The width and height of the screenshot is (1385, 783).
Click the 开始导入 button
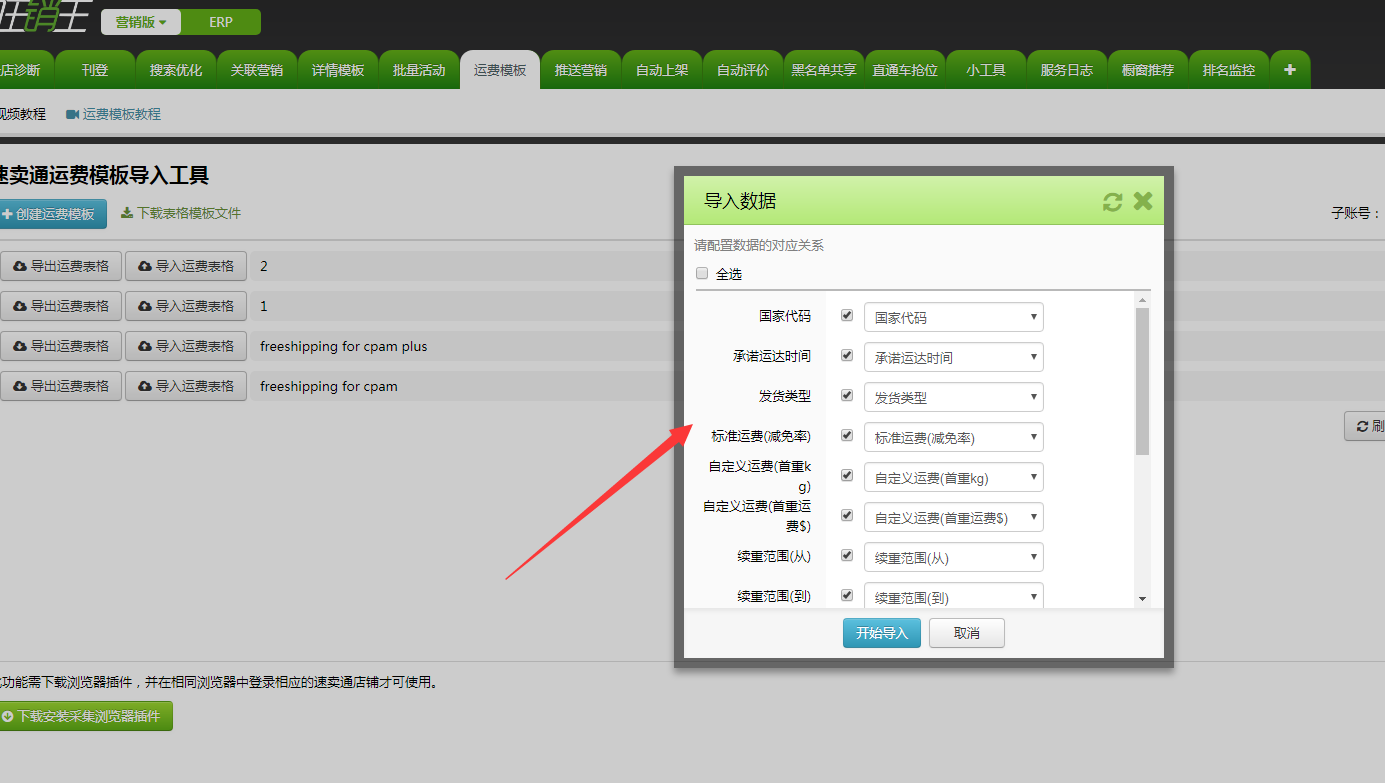[x=881, y=633]
